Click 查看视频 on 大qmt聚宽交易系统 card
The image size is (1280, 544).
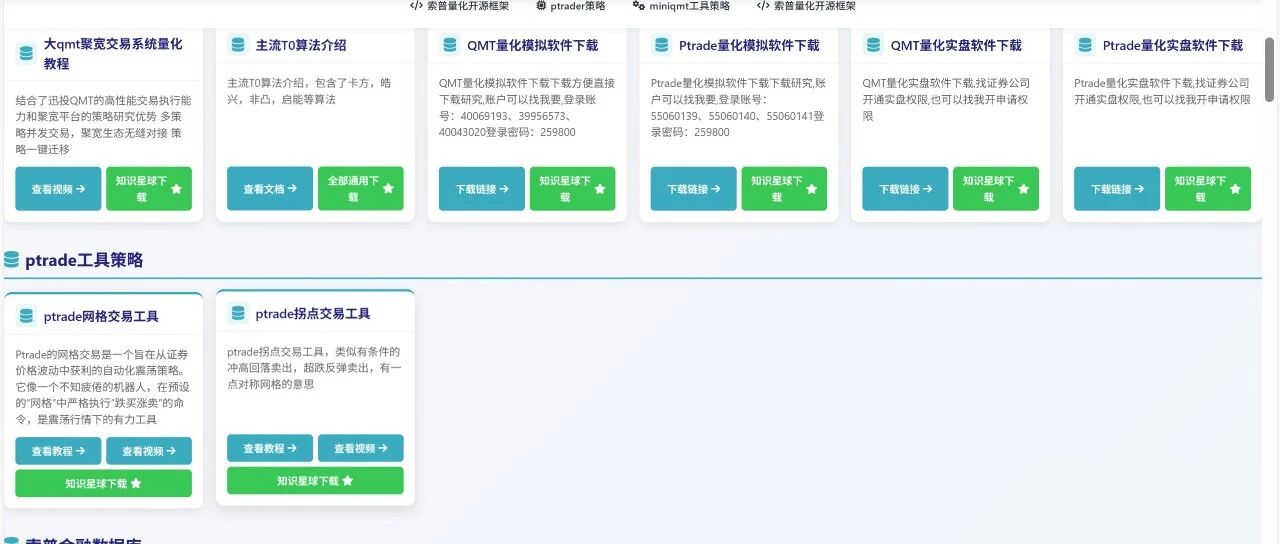[x=58, y=188]
